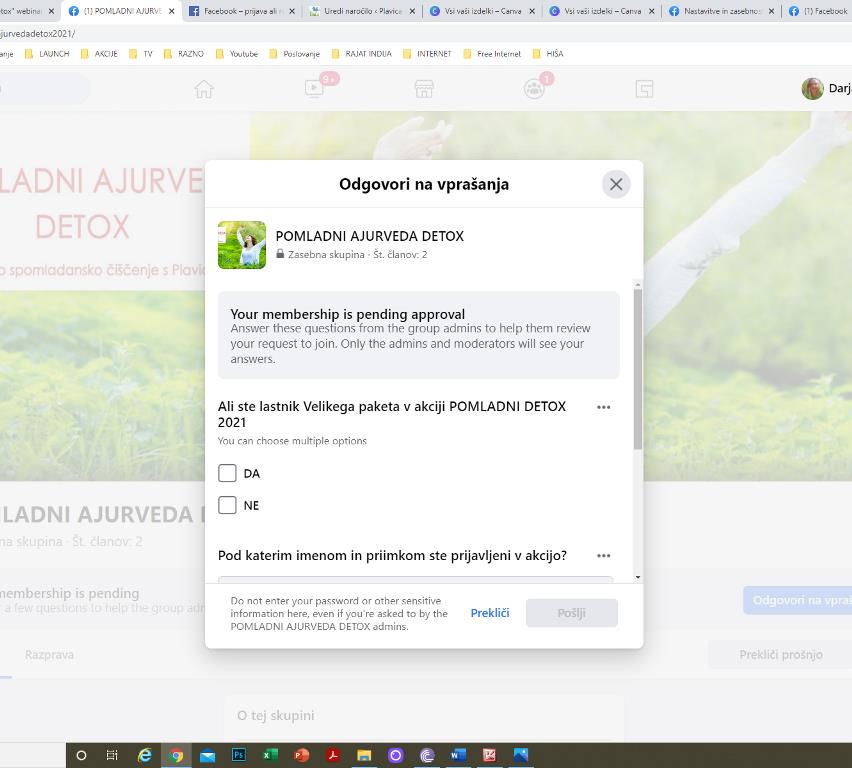Image resolution: width=852 pixels, height=768 pixels.
Task: Click the 'O tej skupini' heading
Action: (275, 715)
